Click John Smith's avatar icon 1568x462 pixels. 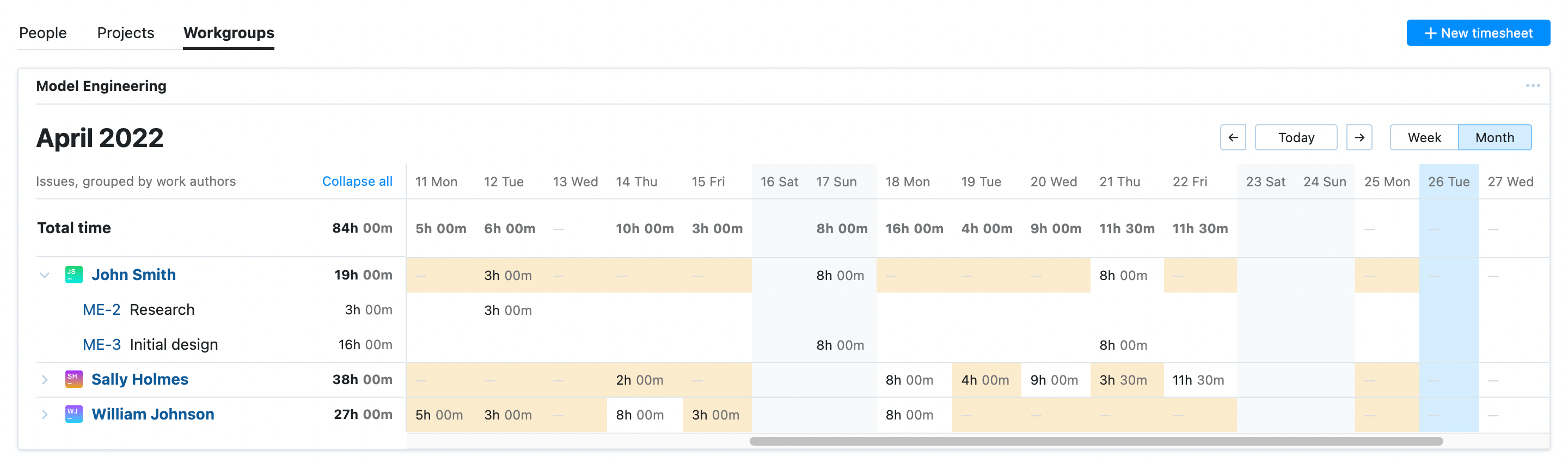(73, 275)
